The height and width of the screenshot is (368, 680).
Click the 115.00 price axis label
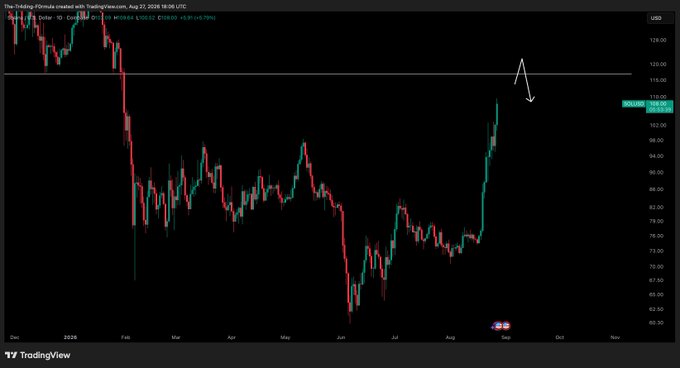point(657,80)
